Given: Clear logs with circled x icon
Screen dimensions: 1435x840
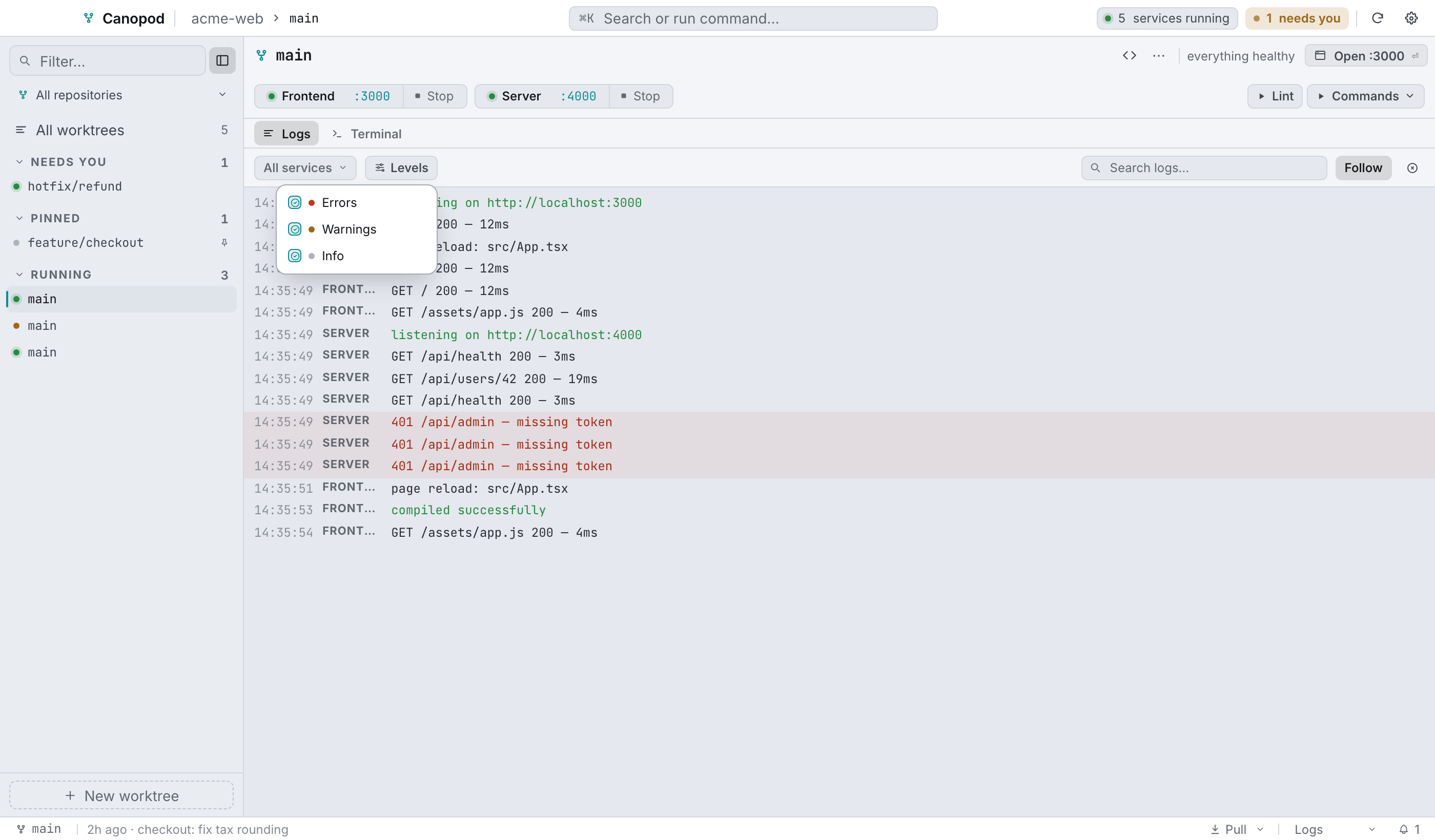Looking at the screenshot, I should pyautogui.click(x=1411, y=168).
